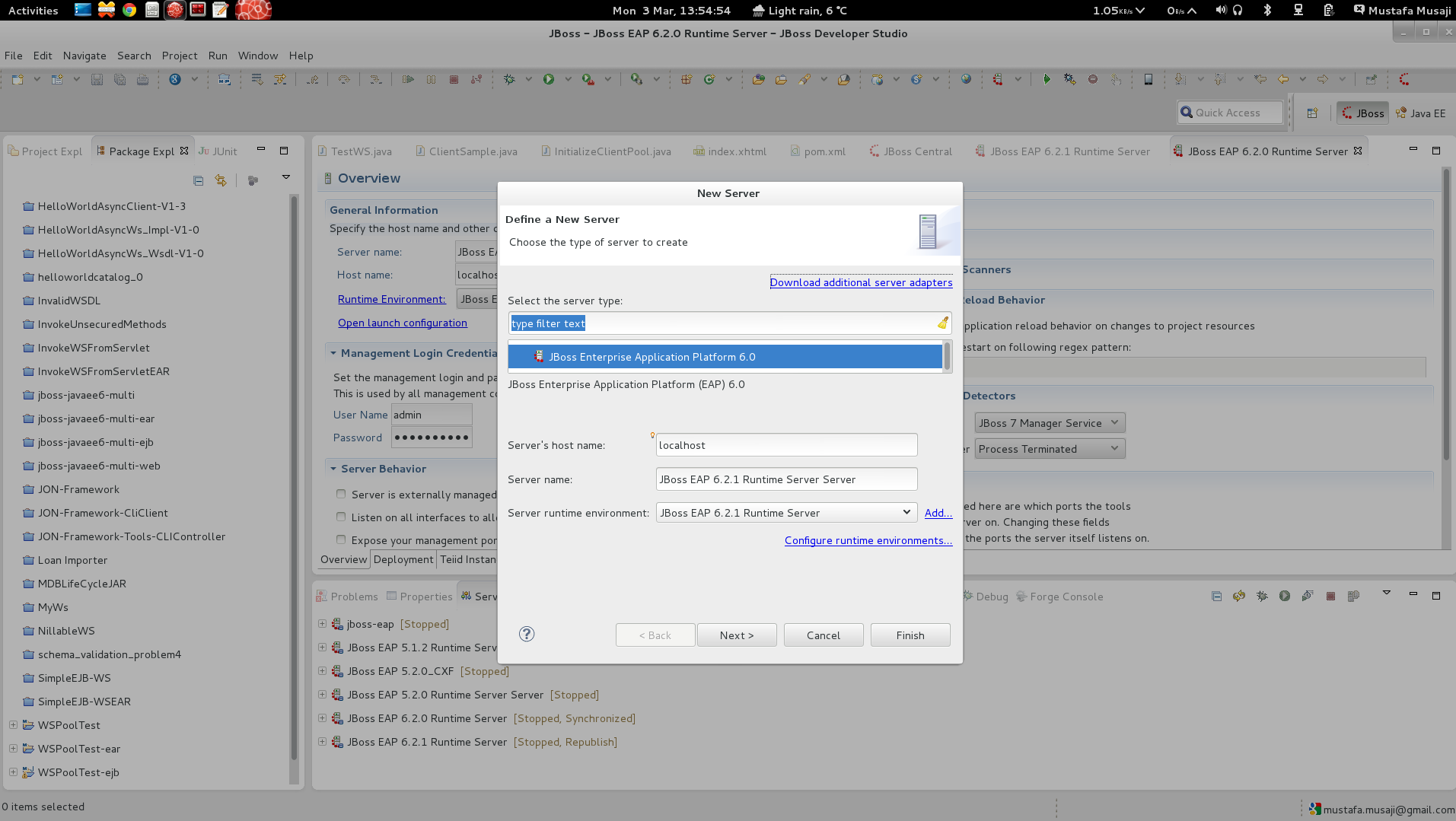This screenshot has width=1456, height=821.
Task: Click the help question mark icon in dialog
Action: click(527, 635)
